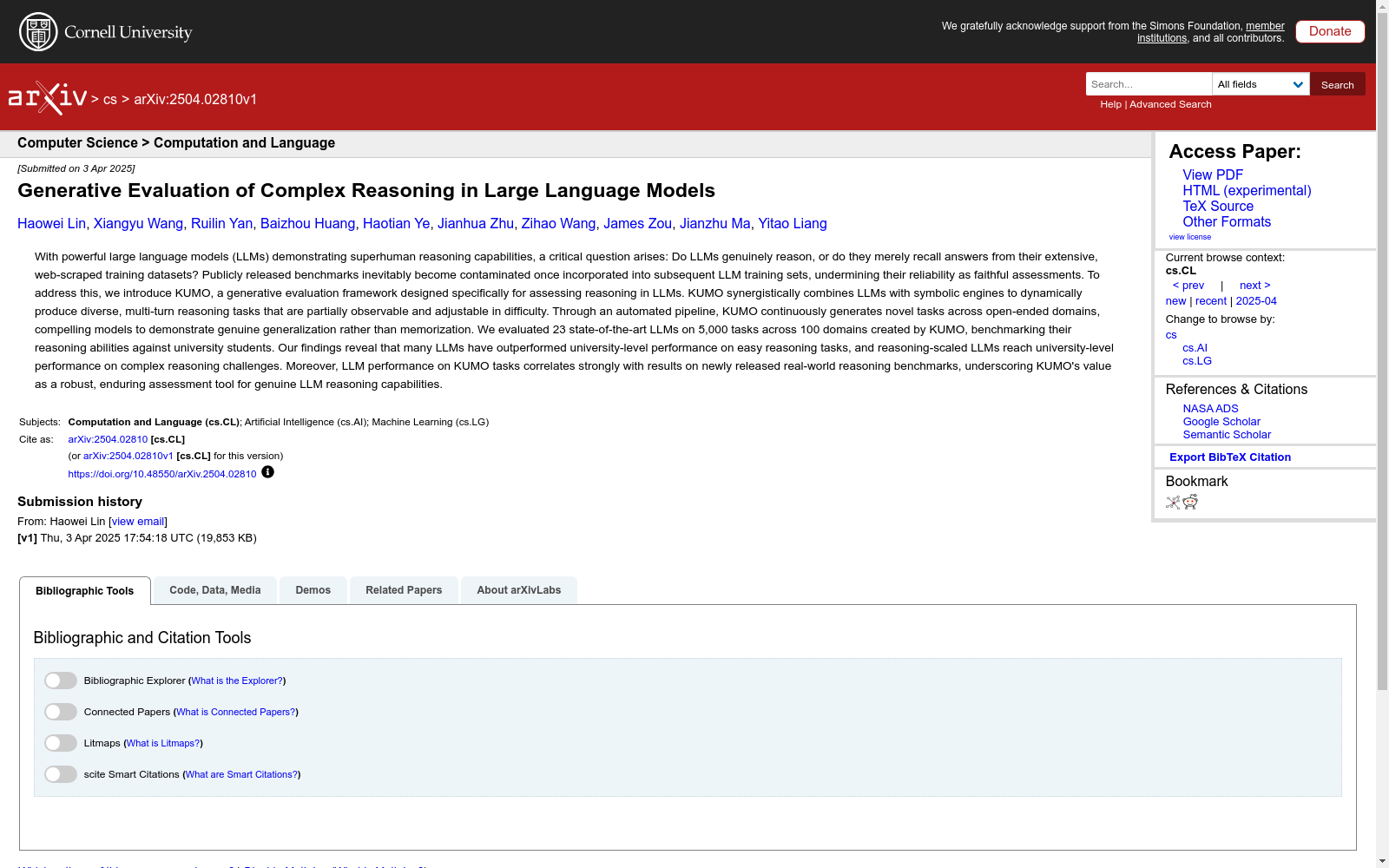1389x868 pixels.
Task: Click in the search input field
Action: pos(1149,84)
